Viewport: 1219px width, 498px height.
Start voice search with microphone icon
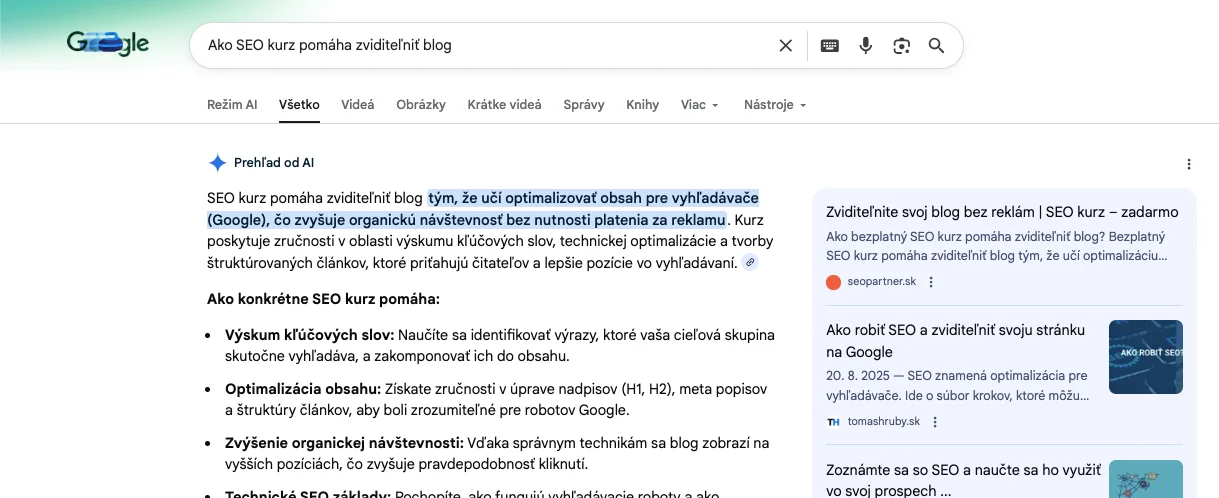pyautogui.click(x=866, y=45)
